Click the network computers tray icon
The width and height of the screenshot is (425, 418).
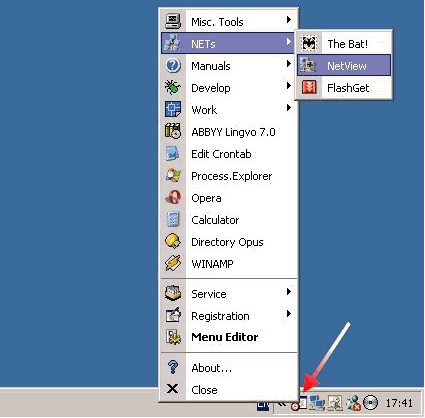pos(317,403)
